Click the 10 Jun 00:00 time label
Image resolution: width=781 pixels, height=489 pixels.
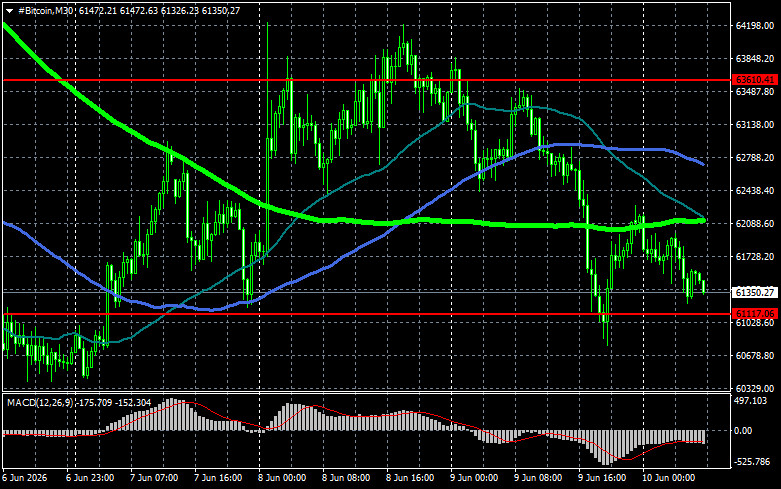(668, 478)
